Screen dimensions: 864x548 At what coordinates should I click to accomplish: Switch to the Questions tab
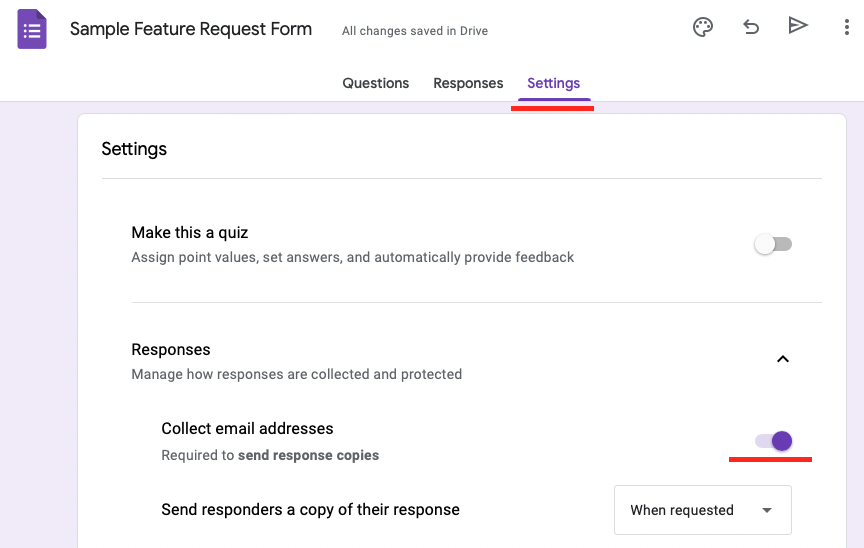(376, 83)
